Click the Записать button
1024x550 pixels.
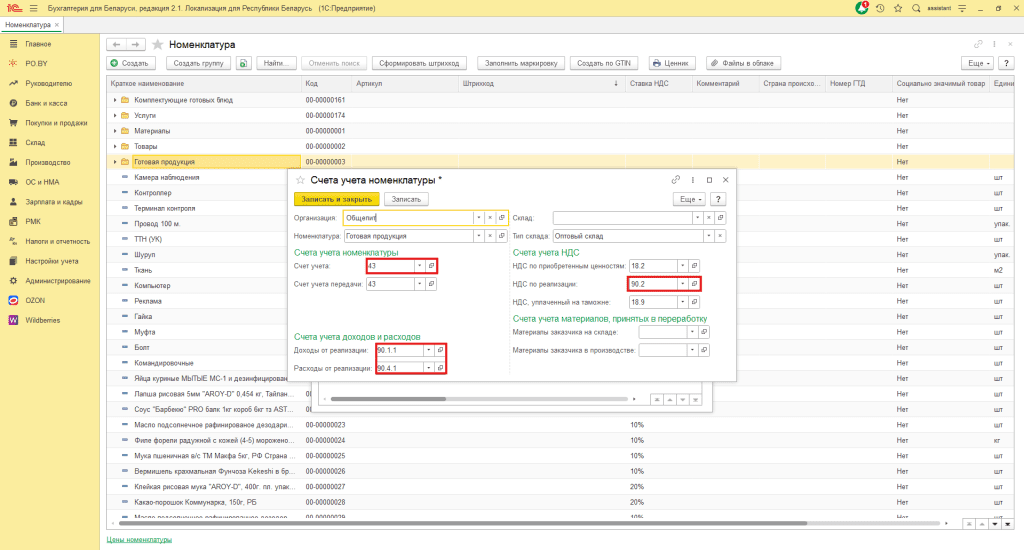(406, 199)
